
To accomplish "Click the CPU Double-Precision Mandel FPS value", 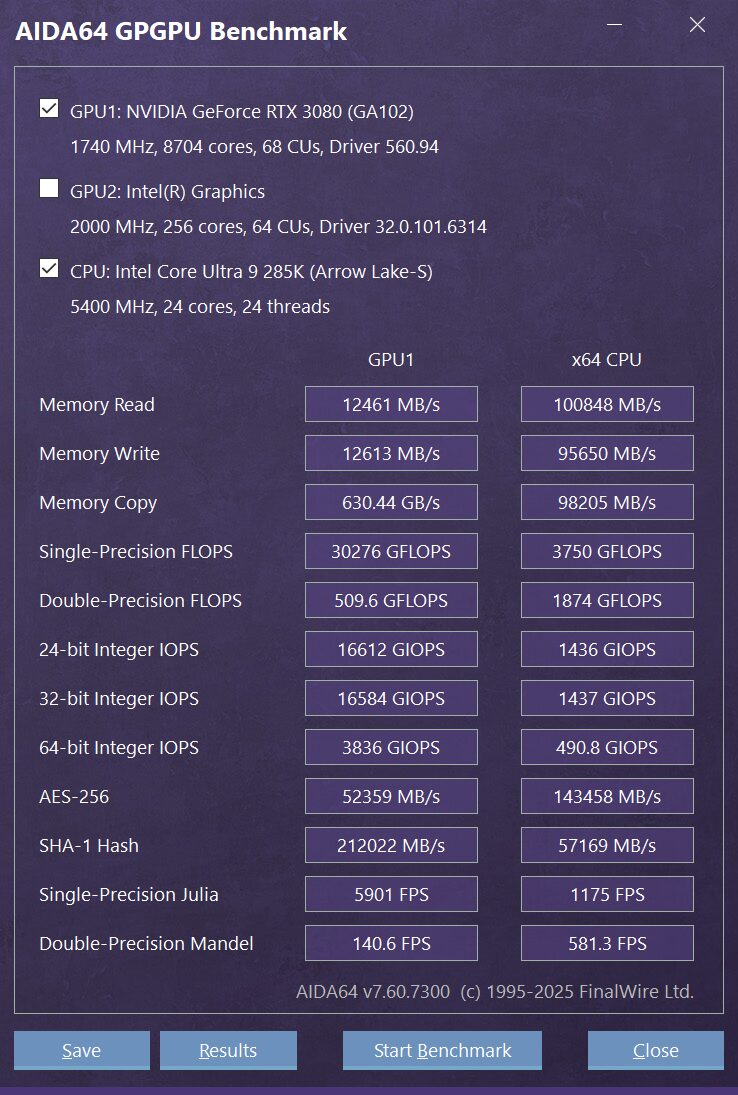I will tap(607, 943).
